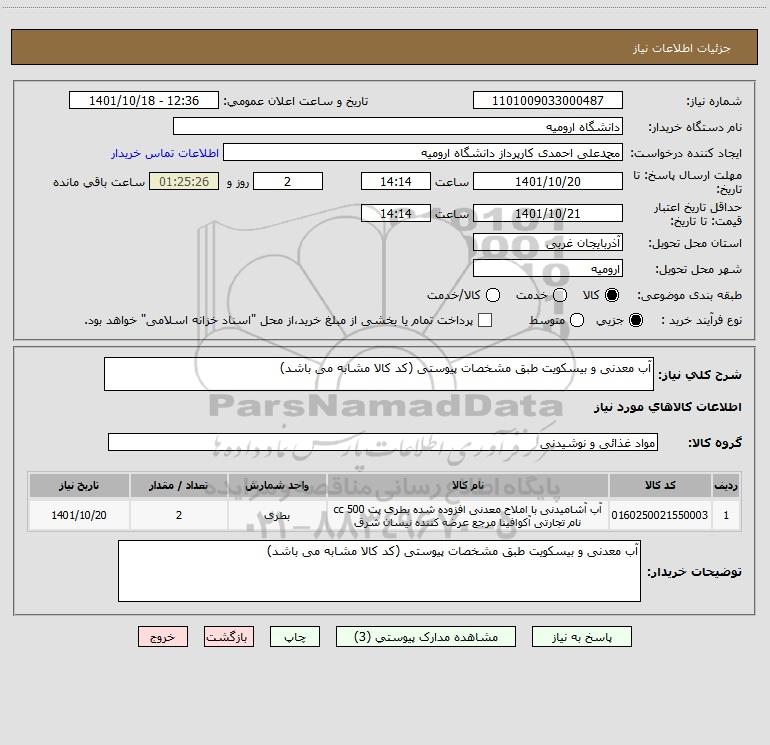Select the متوسط purchase type radio
Screen dimensions: 770x745
pos(577,320)
